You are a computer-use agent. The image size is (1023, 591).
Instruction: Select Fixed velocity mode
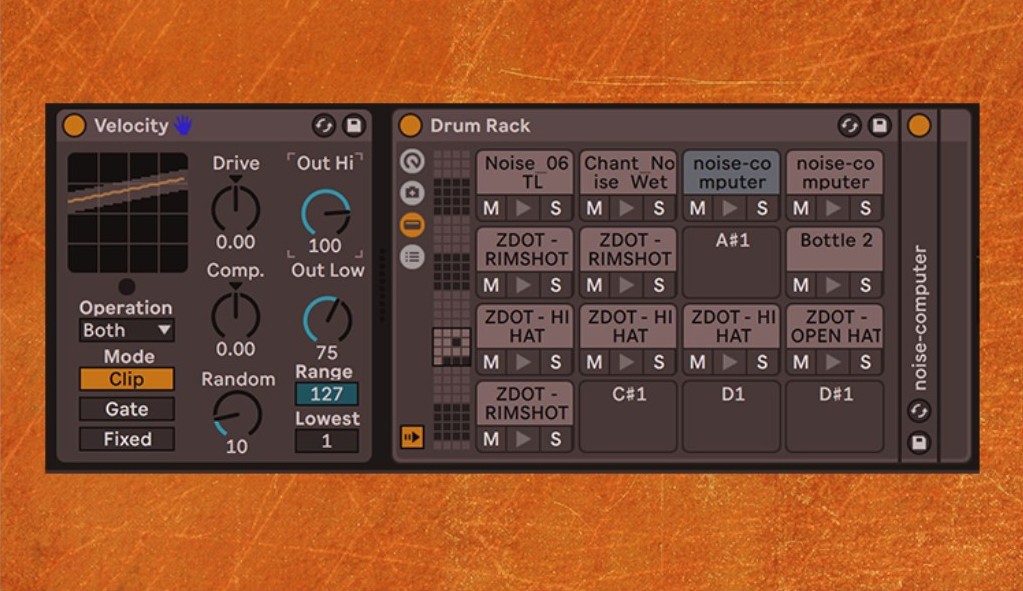click(x=127, y=440)
